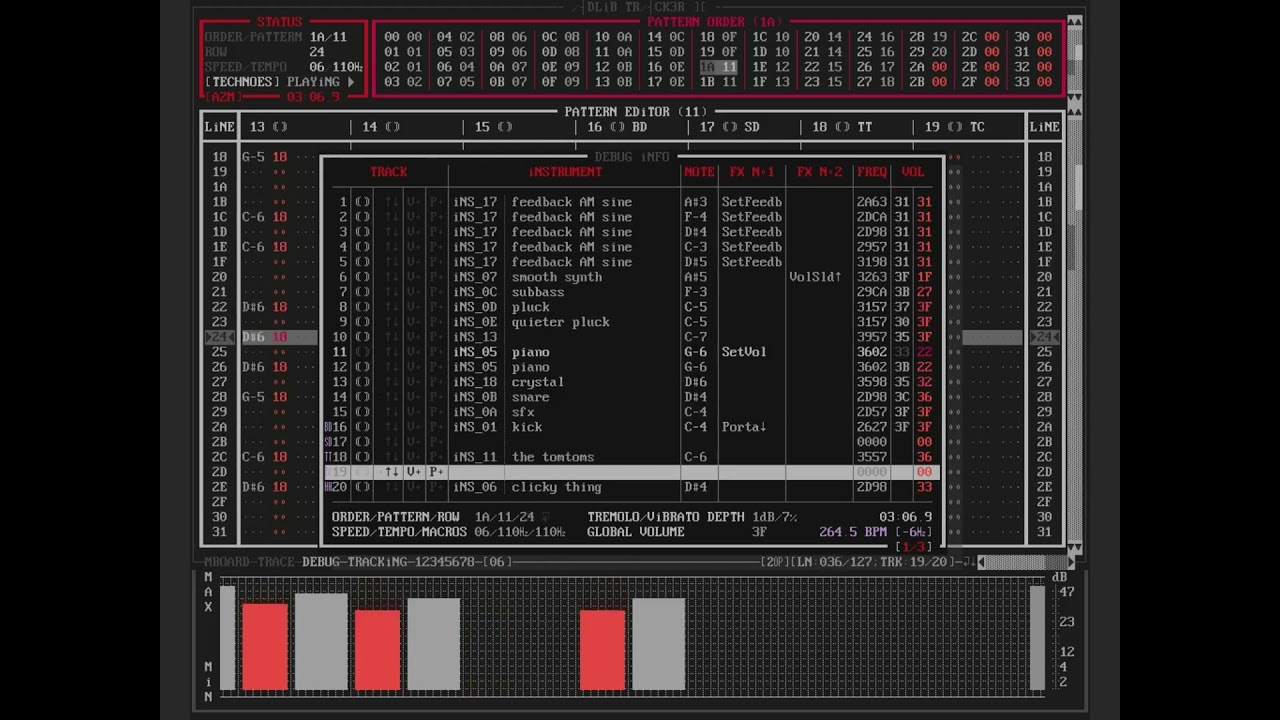Toggle the on/off marker of subbass track 7
The image size is (1280, 720).
[362, 292]
